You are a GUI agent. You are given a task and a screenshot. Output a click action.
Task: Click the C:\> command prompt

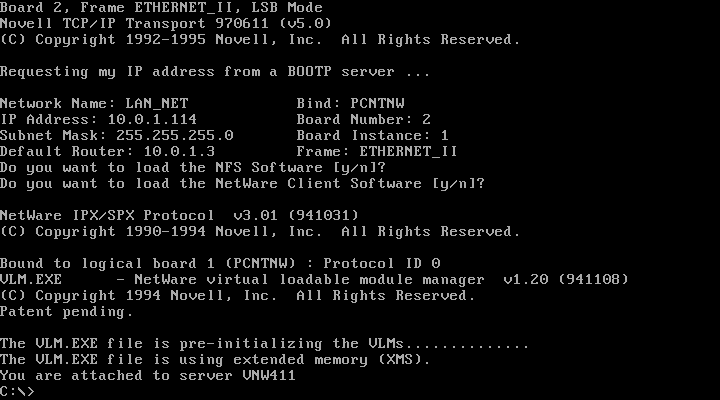[17, 391]
